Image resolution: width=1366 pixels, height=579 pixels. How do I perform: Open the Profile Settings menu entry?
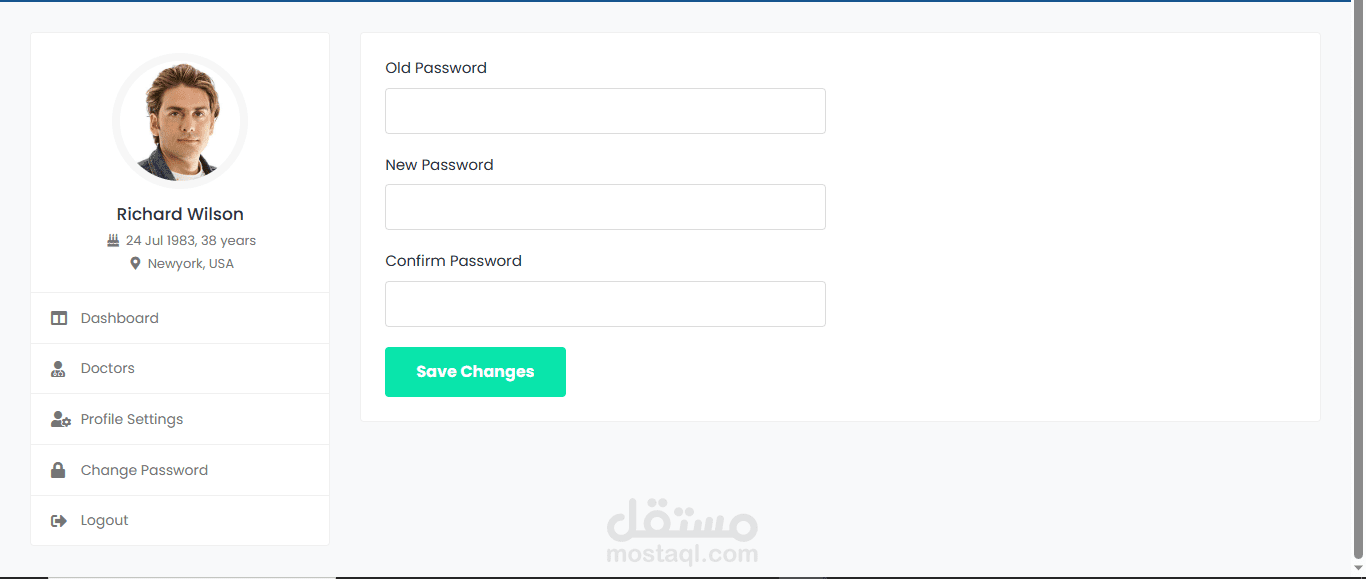[x=132, y=419]
